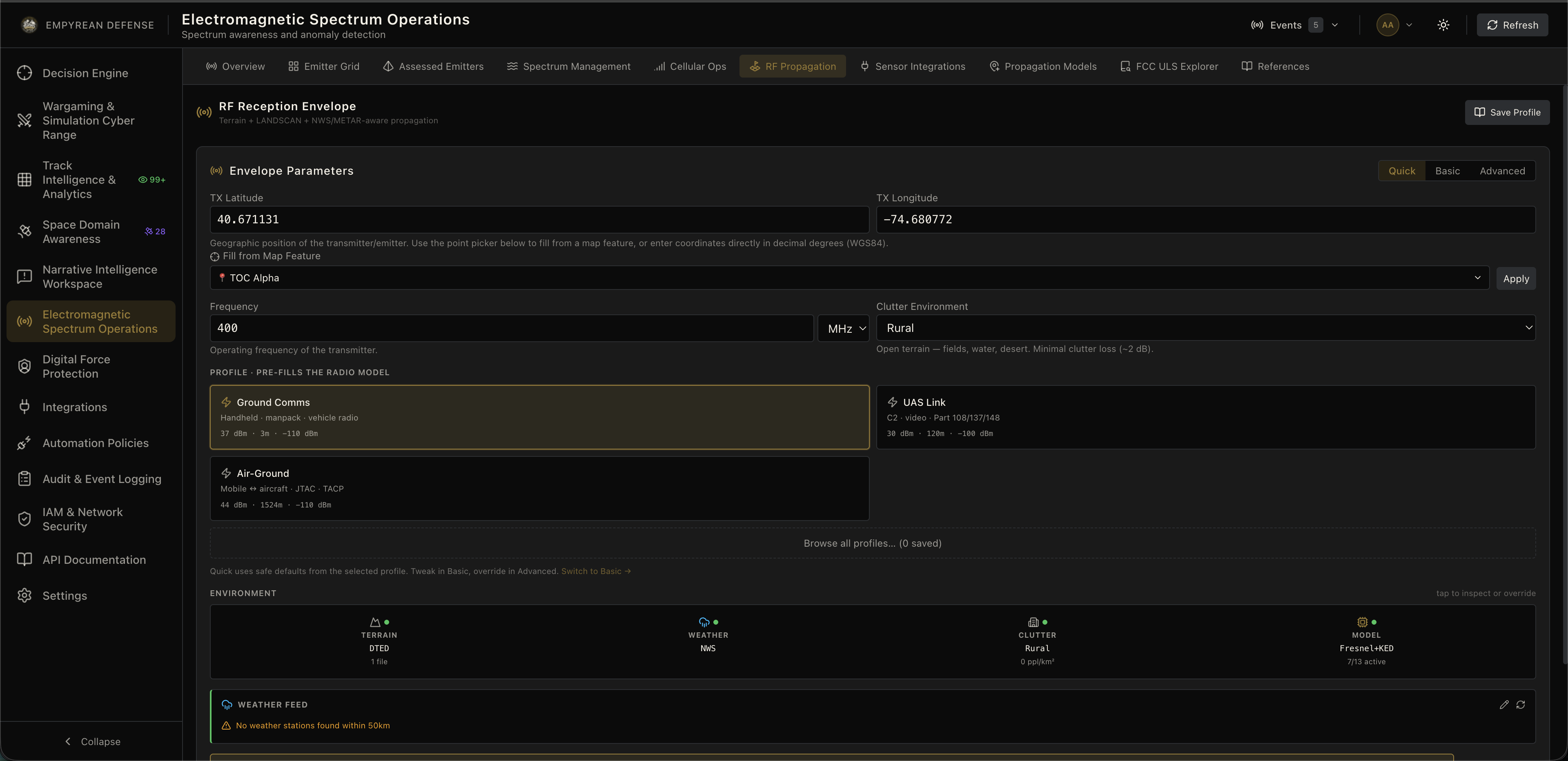Image resolution: width=1568 pixels, height=761 pixels.
Task: Click into the Frequency input field
Action: click(x=511, y=328)
